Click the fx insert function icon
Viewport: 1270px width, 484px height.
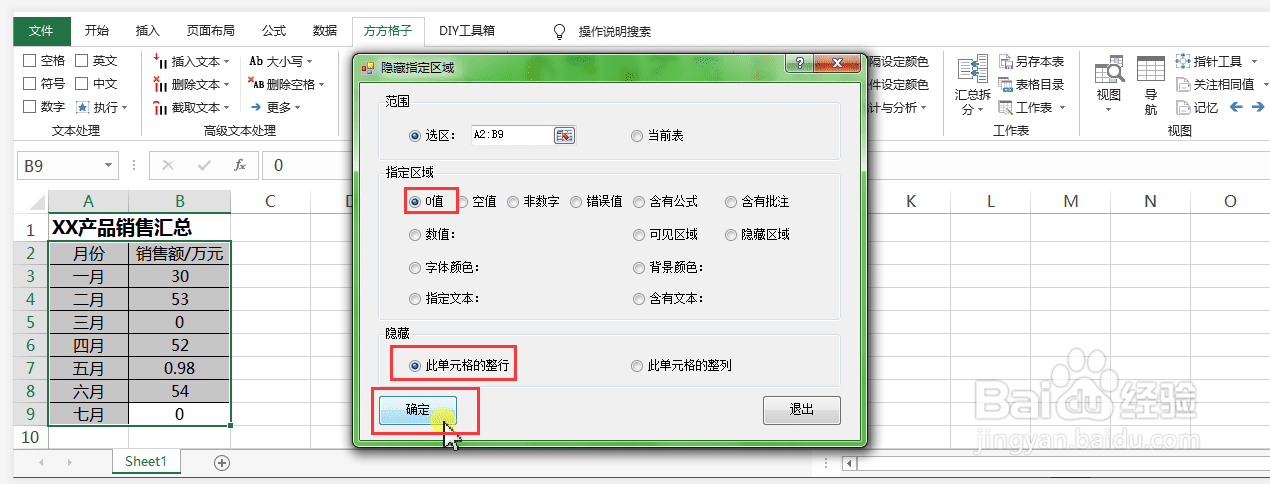(x=239, y=165)
